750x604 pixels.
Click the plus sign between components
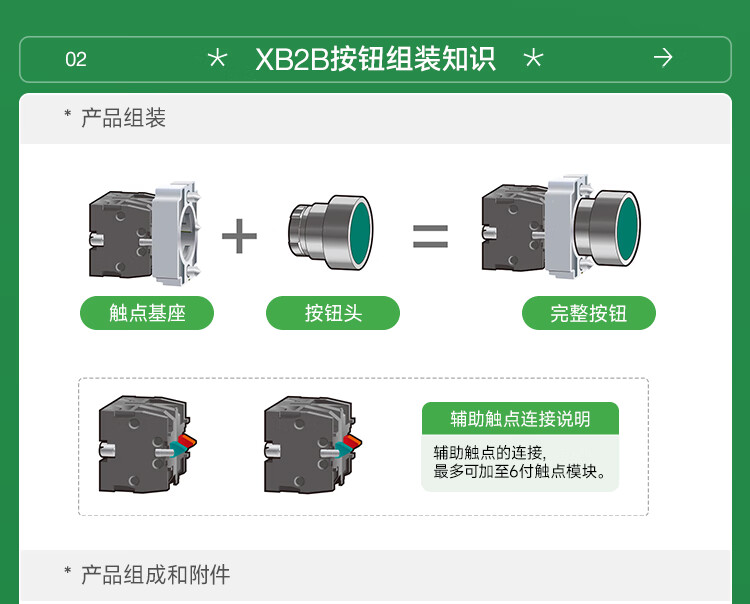[x=239, y=236]
